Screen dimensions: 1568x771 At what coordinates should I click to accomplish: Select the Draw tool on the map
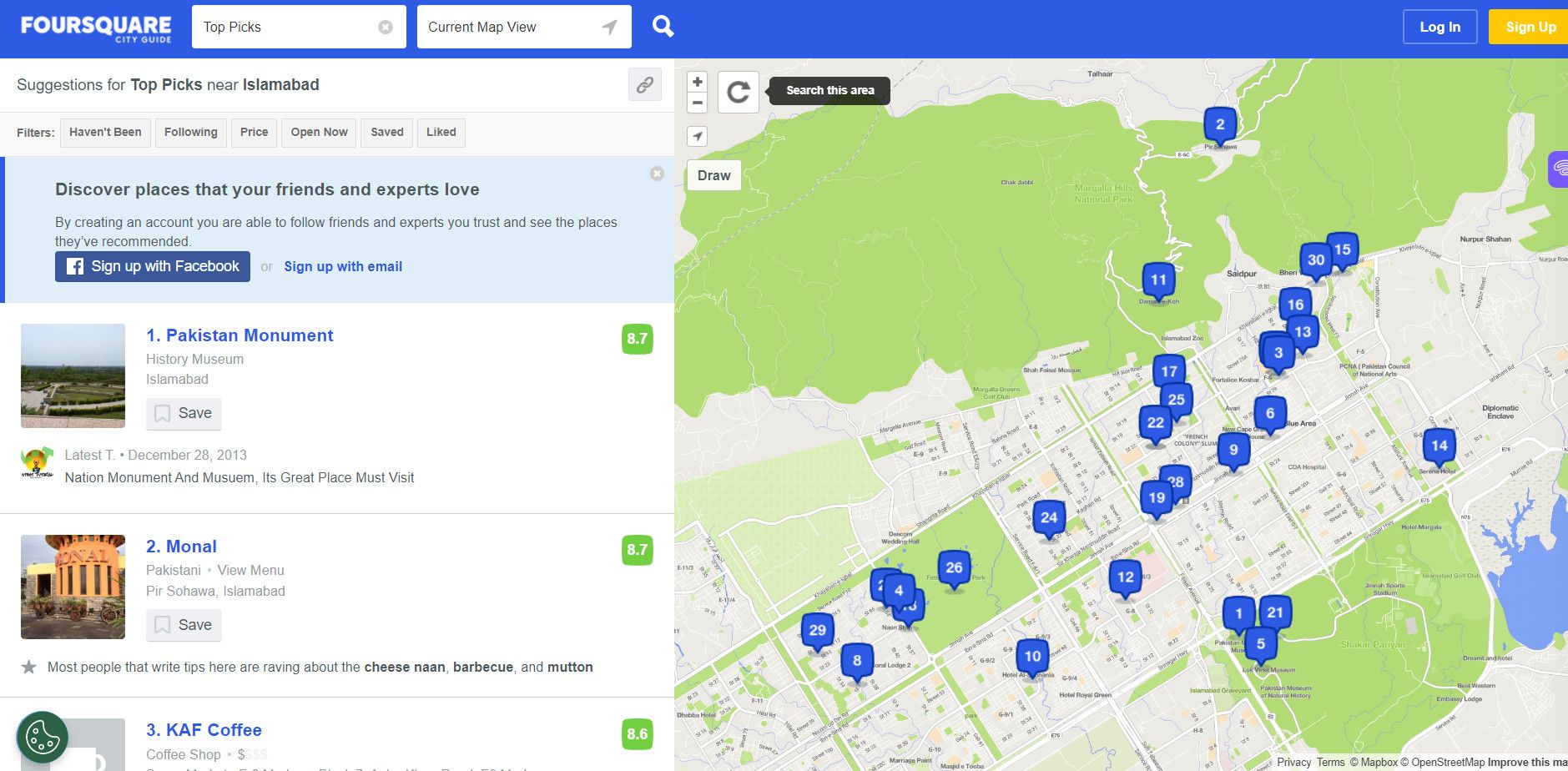(x=713, y=175)
